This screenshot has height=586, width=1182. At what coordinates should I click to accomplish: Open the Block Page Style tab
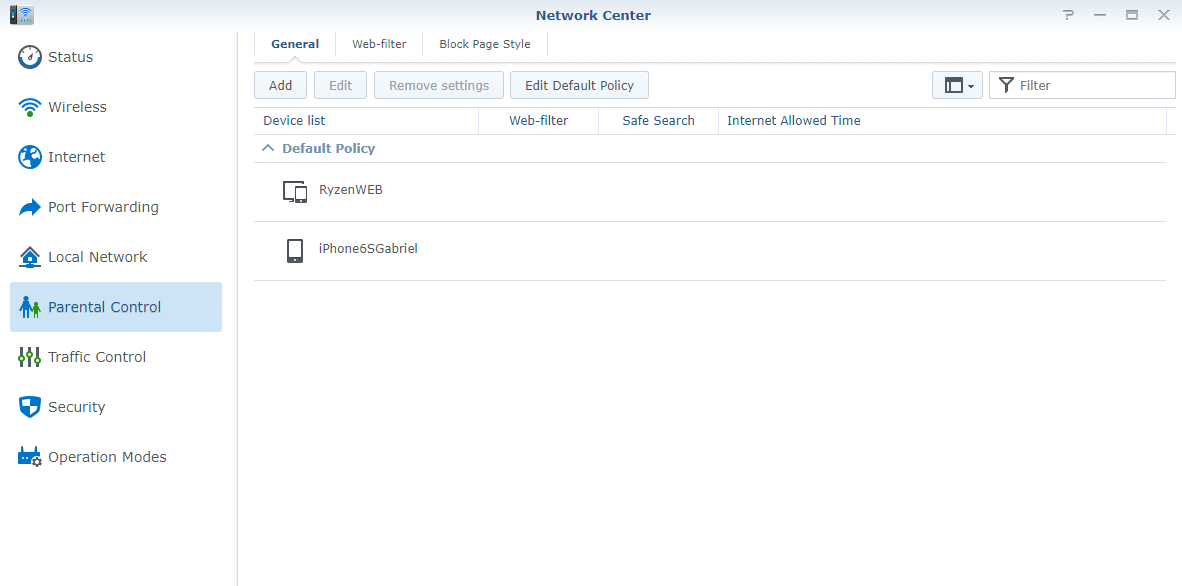point(485,44)
